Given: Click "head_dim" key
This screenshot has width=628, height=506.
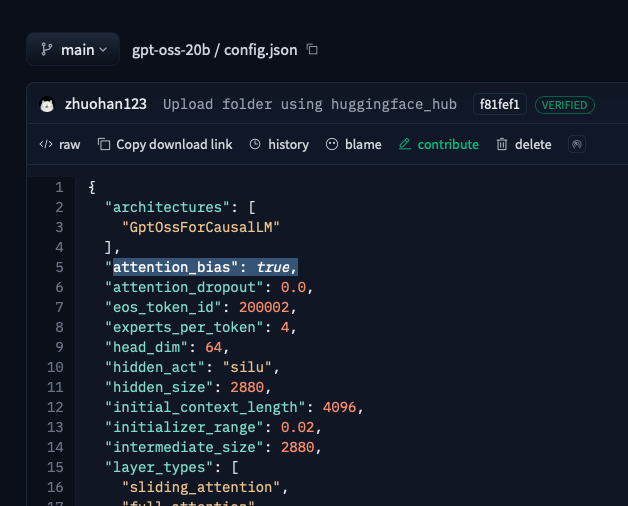Looking at the screenshot, I should click(x=146, y=347).
